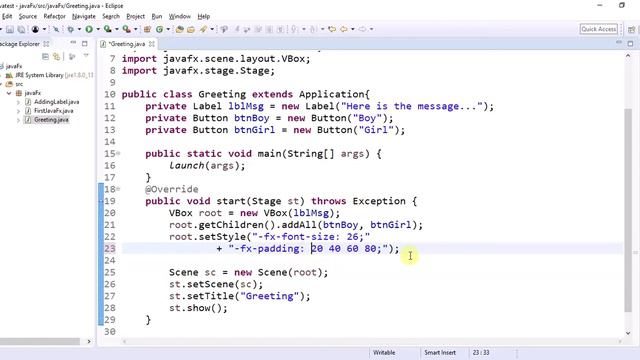Click the New Java Class icon
The image size is (640, 360).
coord(159,29)
